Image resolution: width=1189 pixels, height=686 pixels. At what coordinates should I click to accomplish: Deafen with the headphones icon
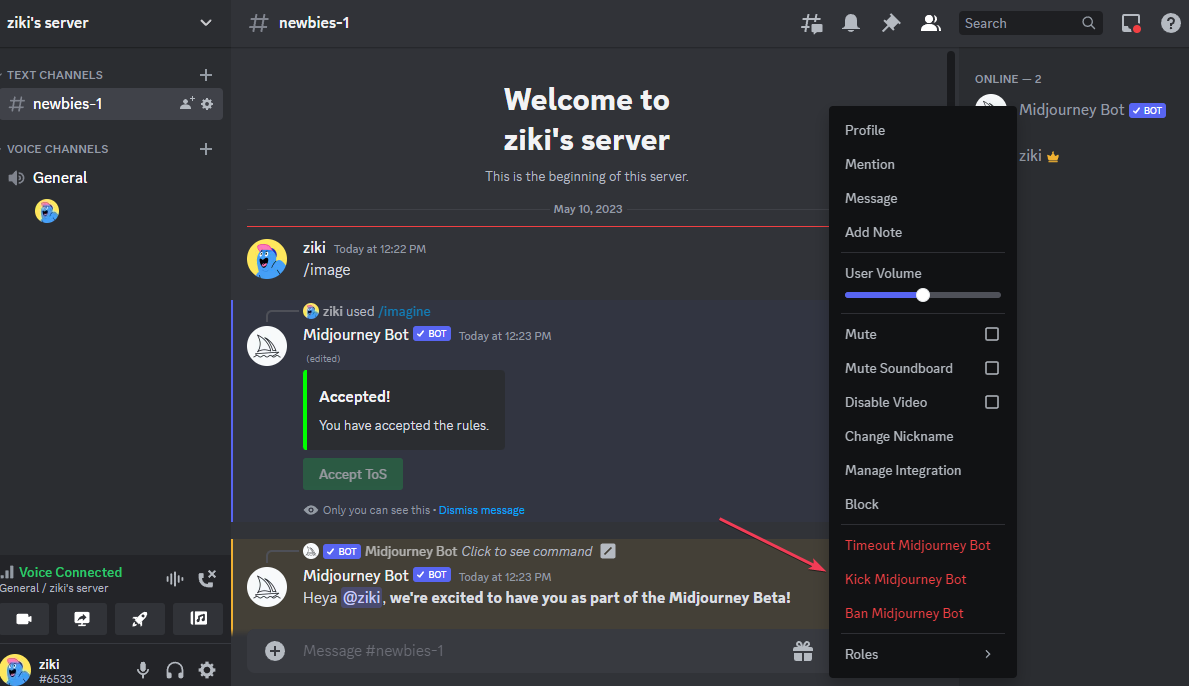point(174,669)
